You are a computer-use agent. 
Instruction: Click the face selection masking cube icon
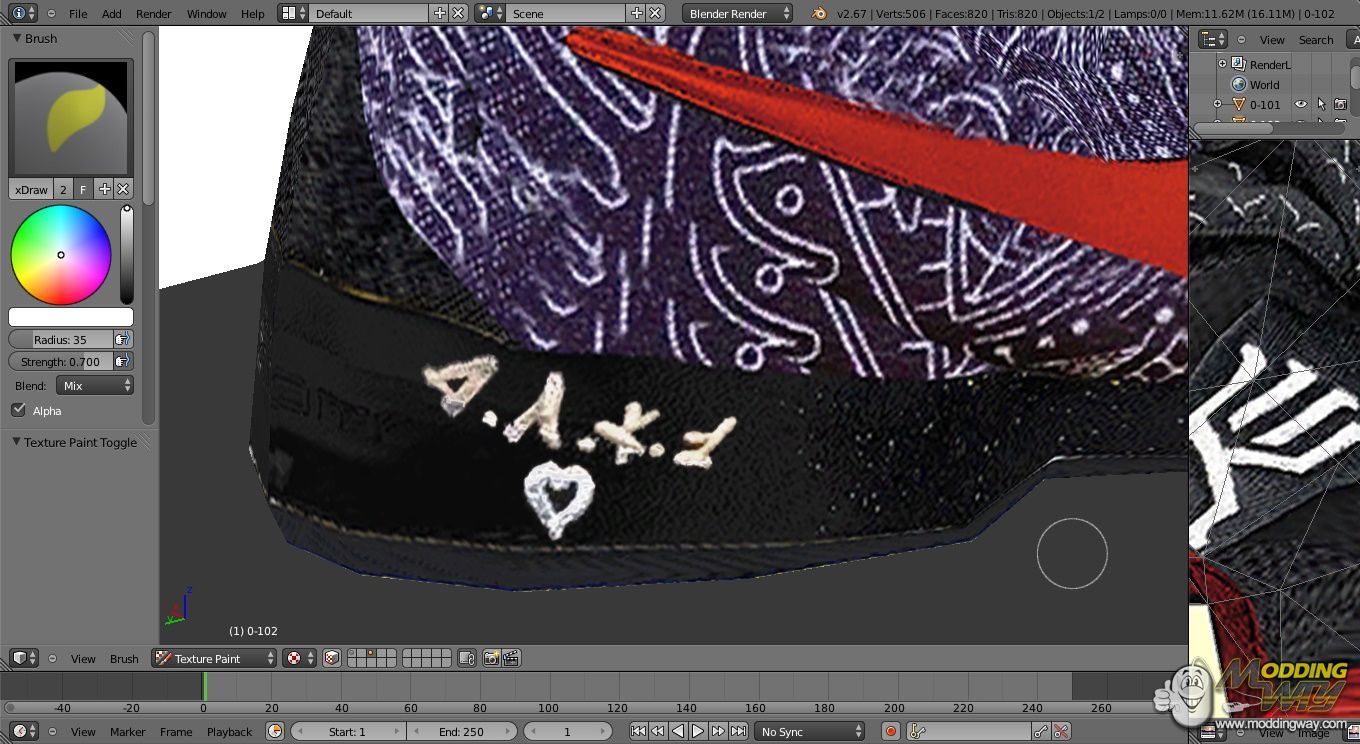point(332,658)
